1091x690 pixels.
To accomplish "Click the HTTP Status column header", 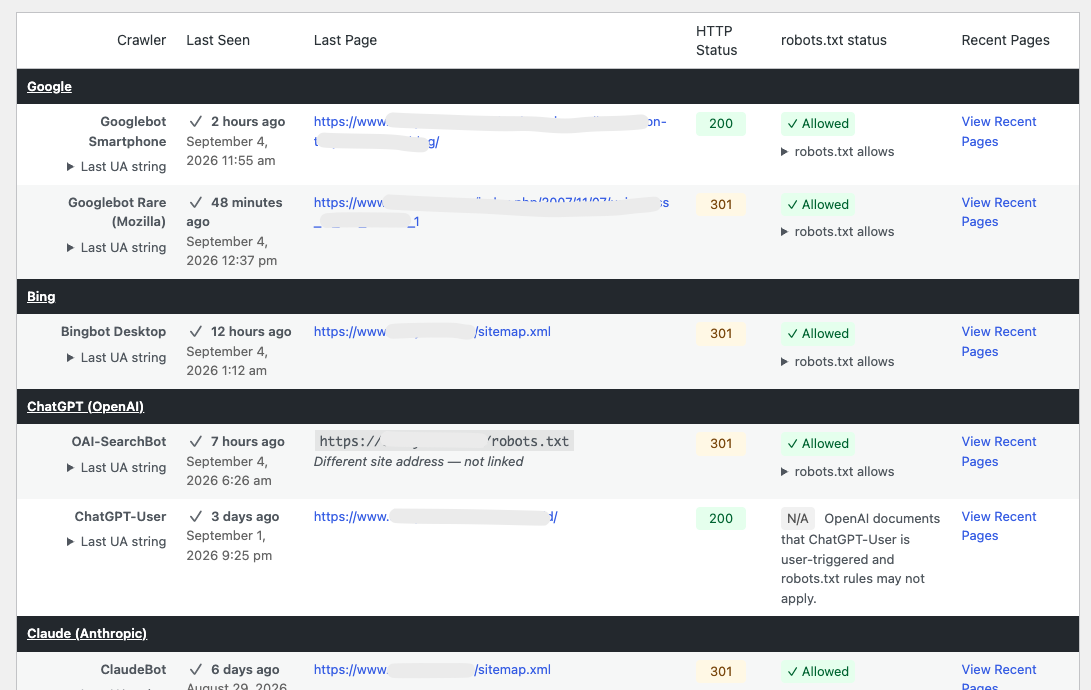I will [x=716, y=40].
